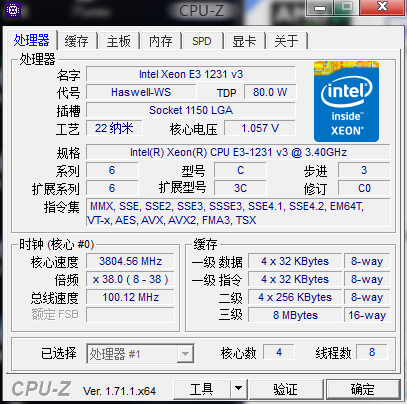The width and height of the screenshot is (407, 404).
Task: Select the 处理器 tab
Action: pyautogui.click(x=31, y=40)
